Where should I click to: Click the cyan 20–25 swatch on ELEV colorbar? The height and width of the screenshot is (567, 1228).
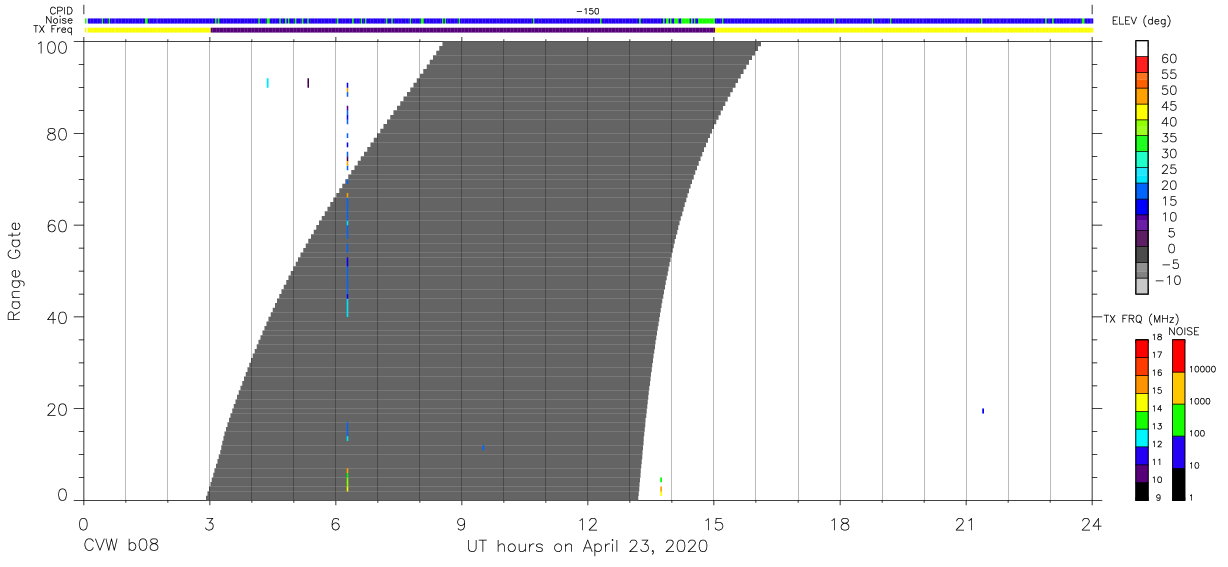1142,177
